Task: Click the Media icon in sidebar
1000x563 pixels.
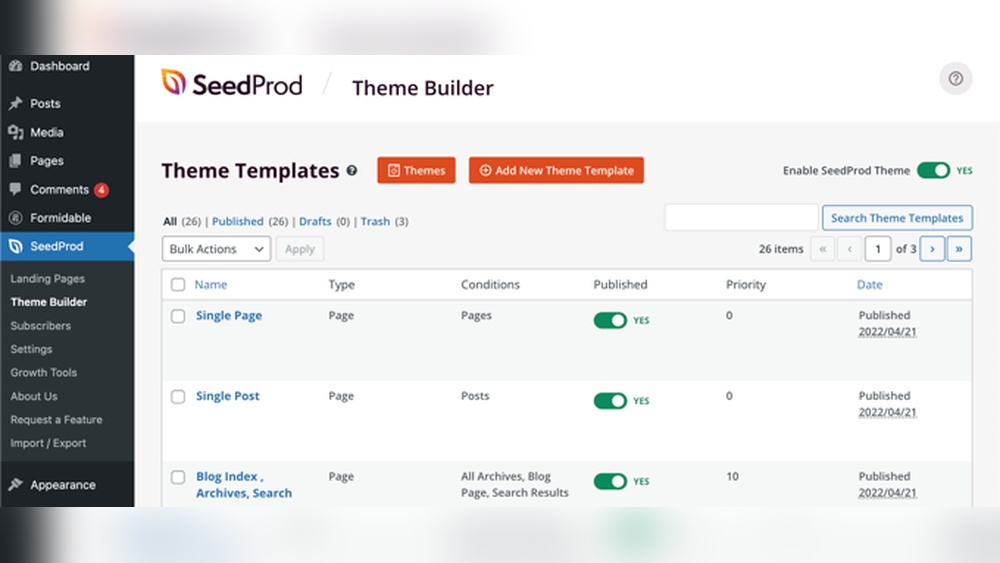Action: [16, 133]
